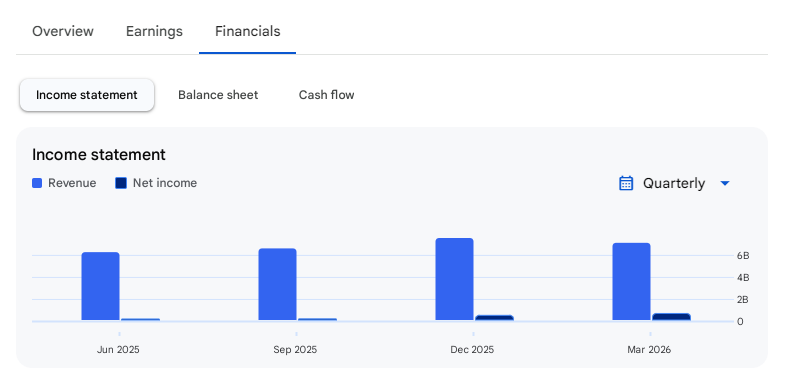Switch to the Earnings tab
The width and height of the screenshot is (788, 386).
pyautogui.click(x=154, y=31)
